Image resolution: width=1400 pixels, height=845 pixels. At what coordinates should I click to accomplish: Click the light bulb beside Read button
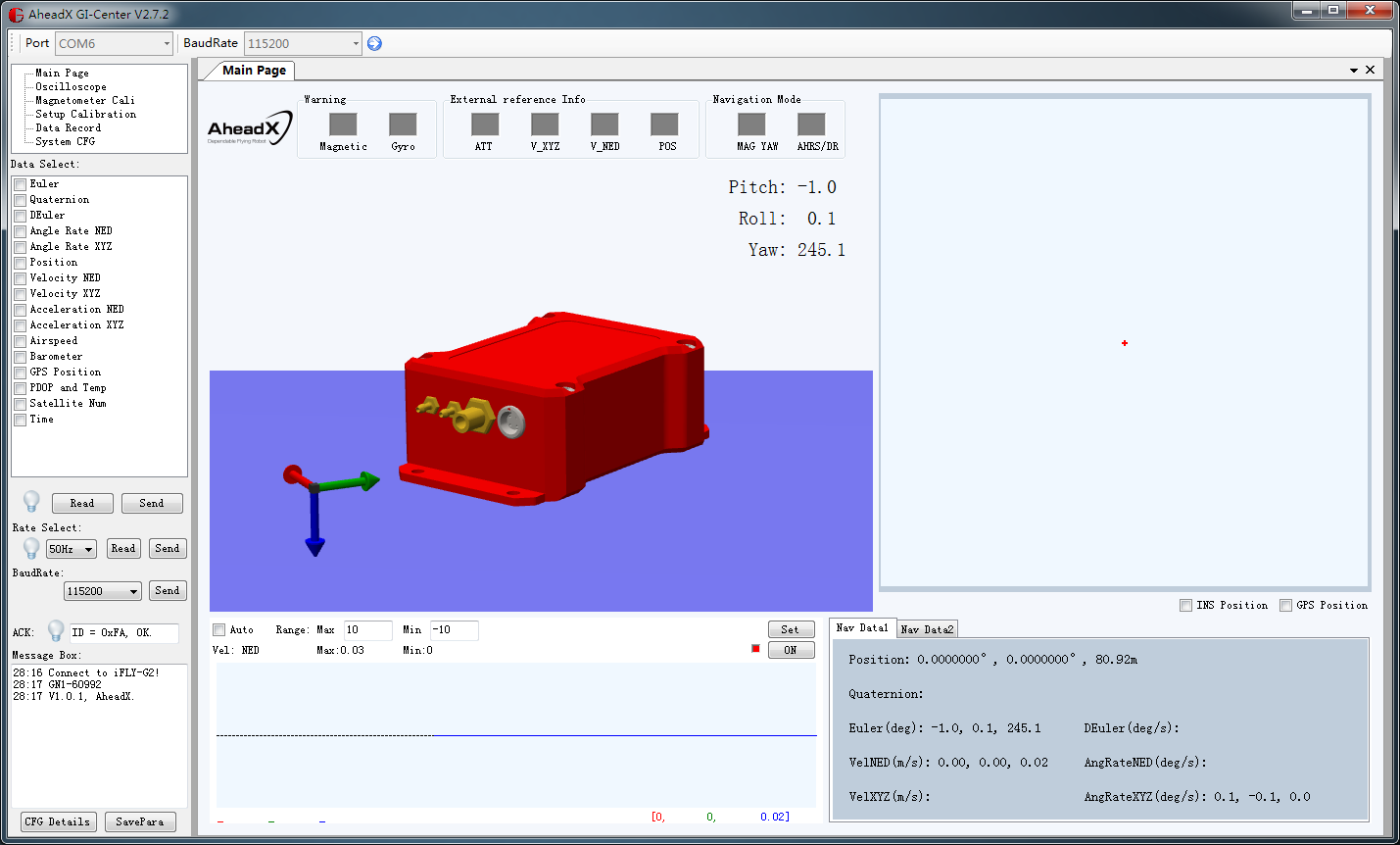[x=31, y=501]
